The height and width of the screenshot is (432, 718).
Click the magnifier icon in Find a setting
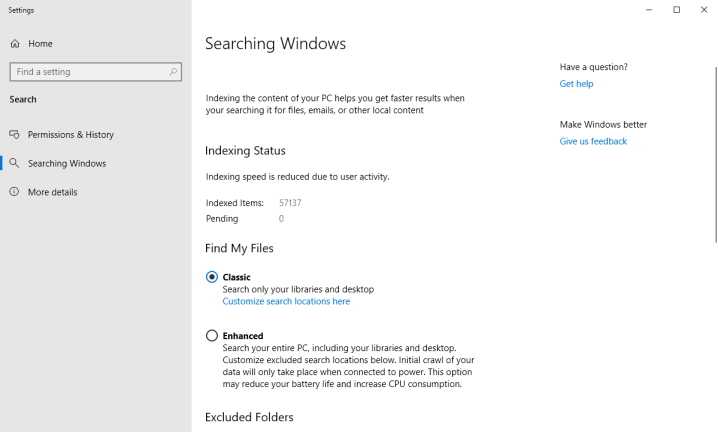(173, 72)
